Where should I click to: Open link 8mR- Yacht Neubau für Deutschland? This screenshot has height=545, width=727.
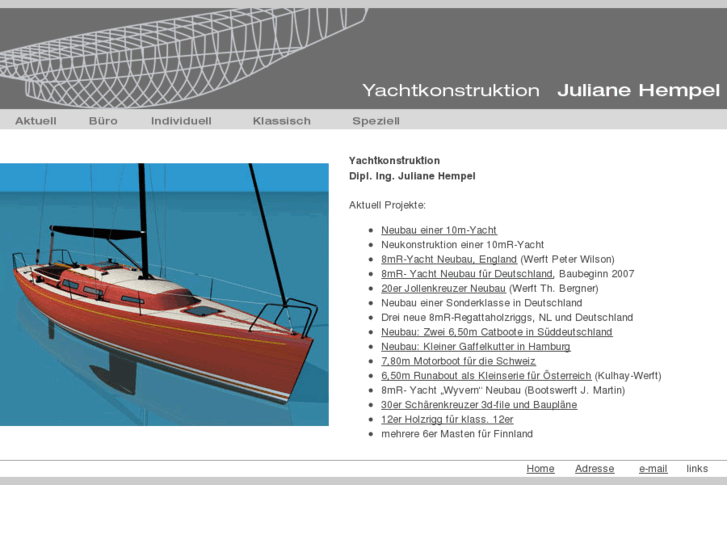tap(467, 274)
